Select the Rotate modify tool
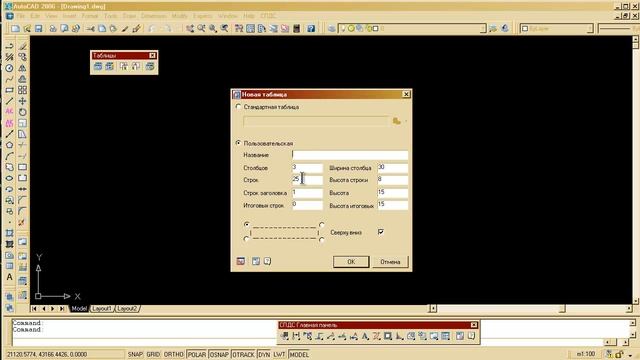The image size is (640, 360). tap(22, 112)
